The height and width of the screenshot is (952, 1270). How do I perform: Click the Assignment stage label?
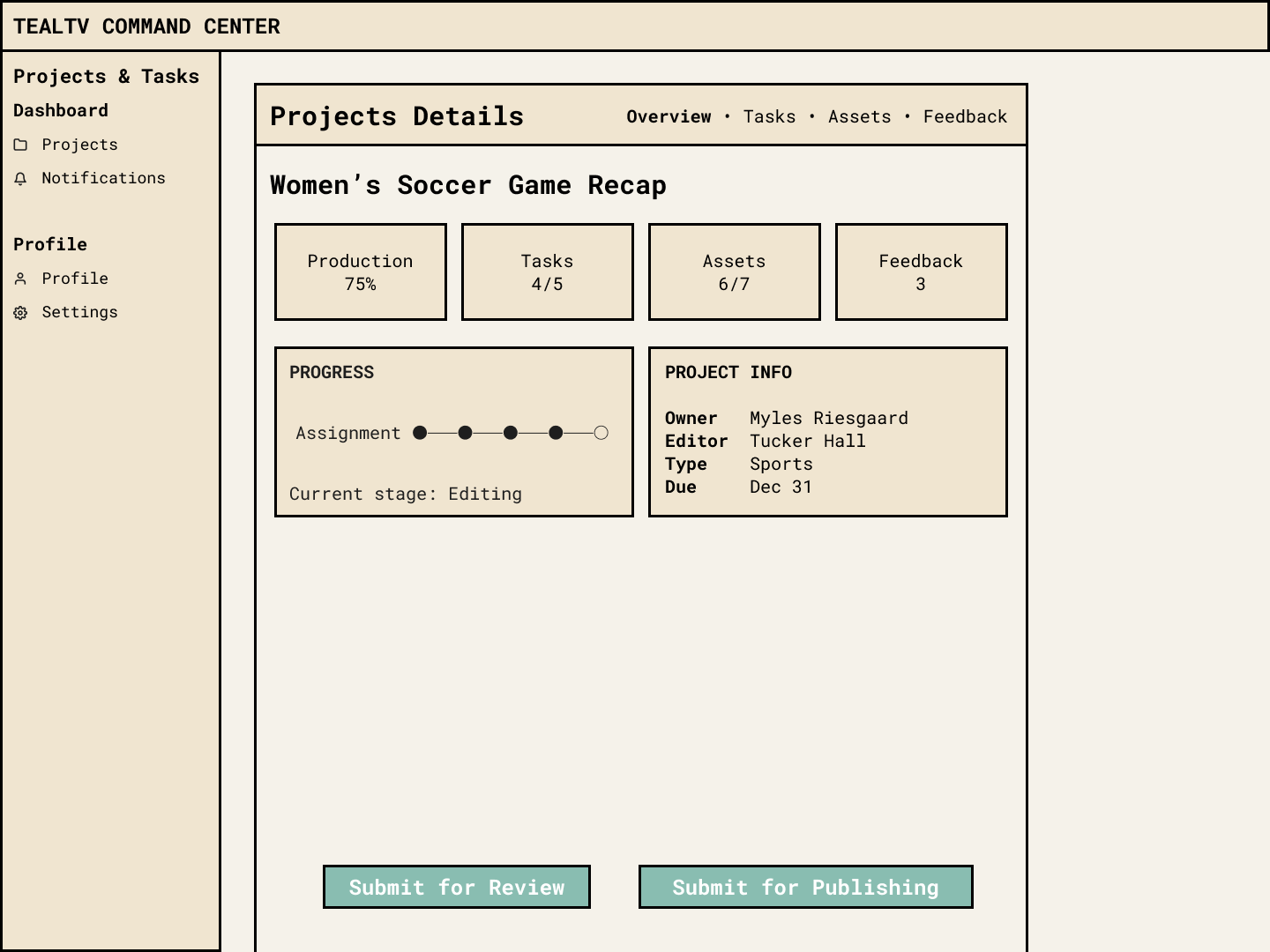click(x=348, y=433)
